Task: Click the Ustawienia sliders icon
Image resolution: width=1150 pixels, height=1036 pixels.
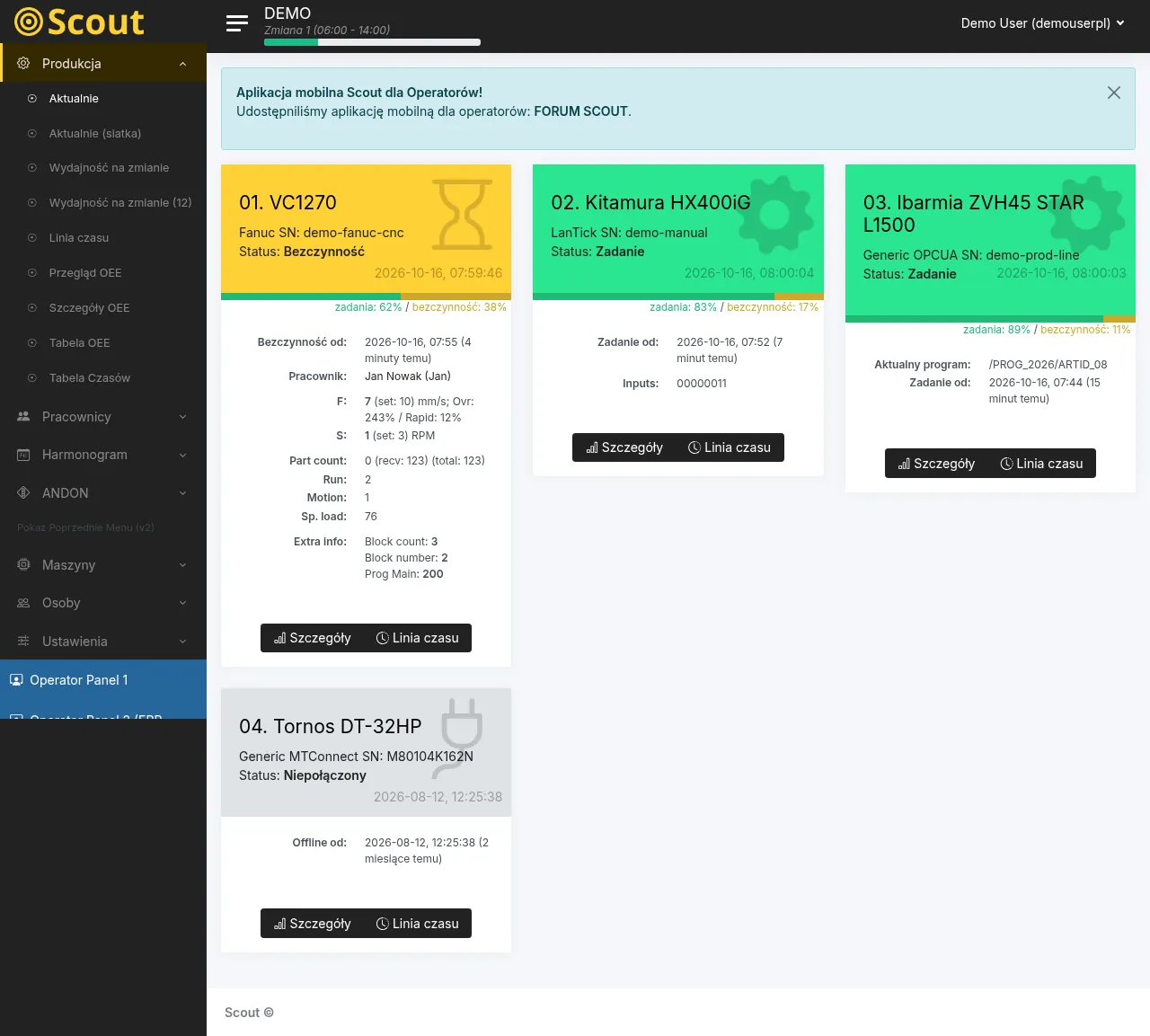Action: click(x=24, y=642)
